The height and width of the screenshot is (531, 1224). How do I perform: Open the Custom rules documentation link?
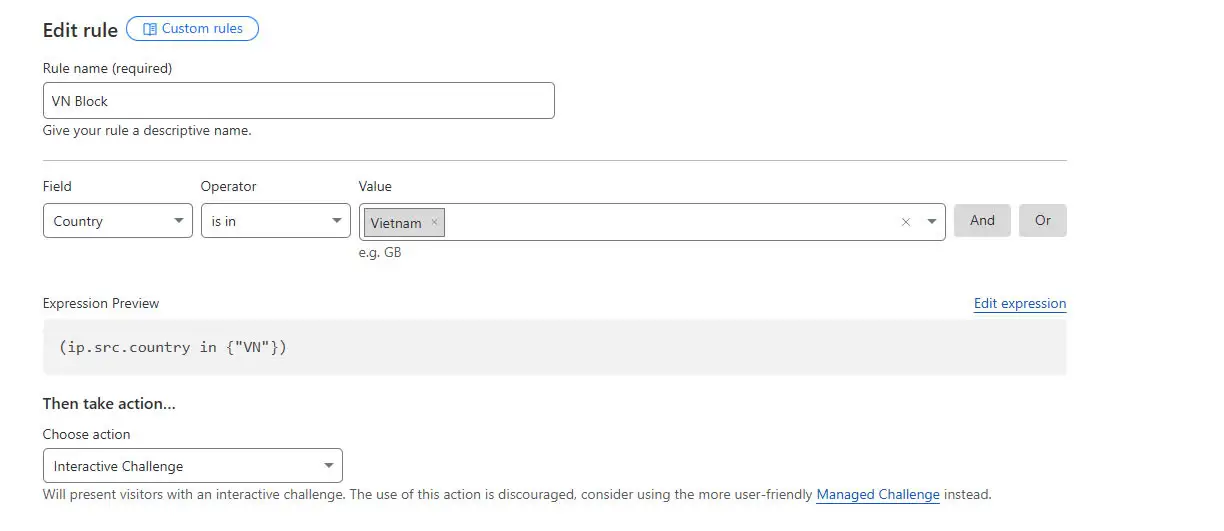[x=192, y=29]
